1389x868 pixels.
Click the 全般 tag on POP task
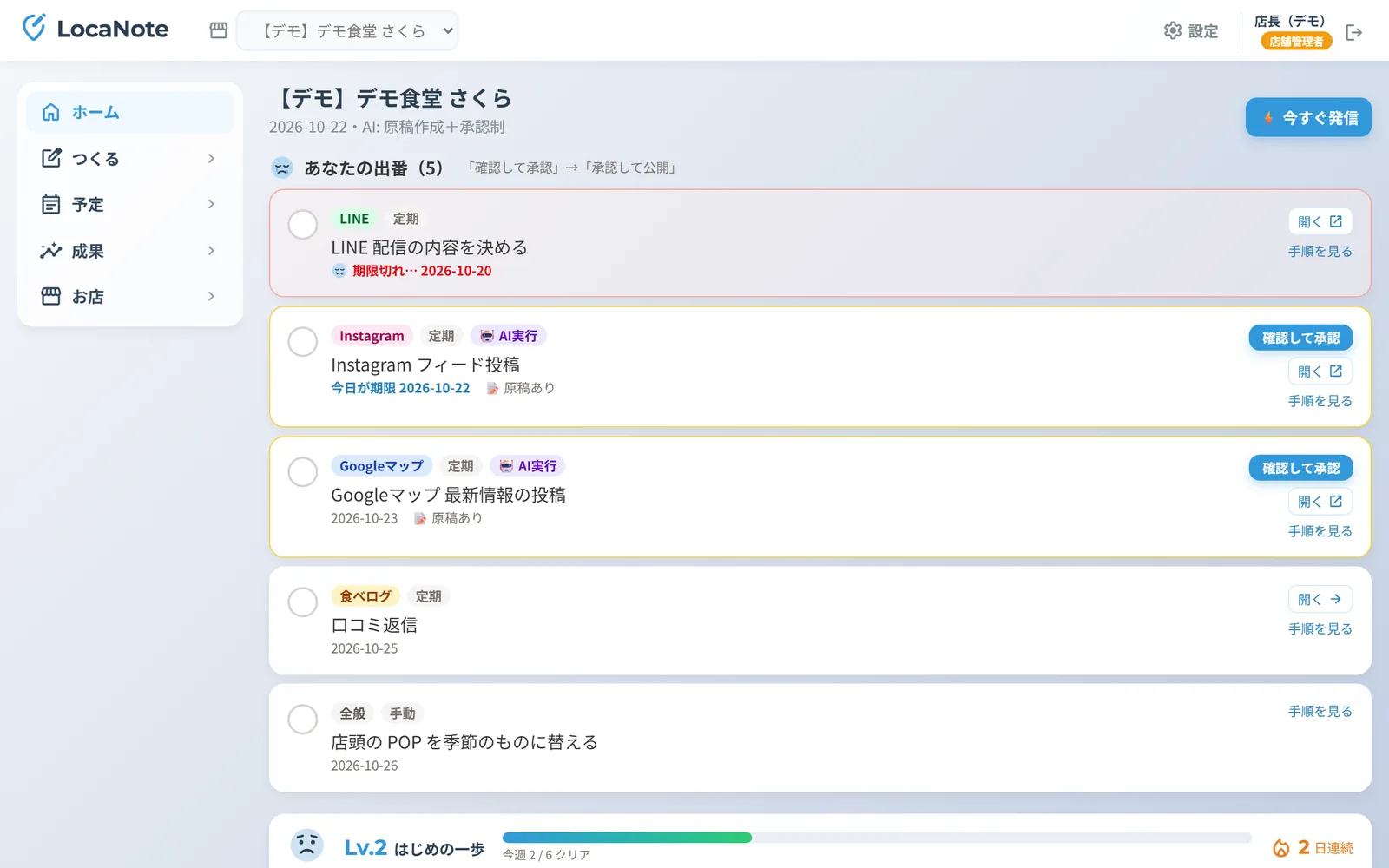point(352,713)
